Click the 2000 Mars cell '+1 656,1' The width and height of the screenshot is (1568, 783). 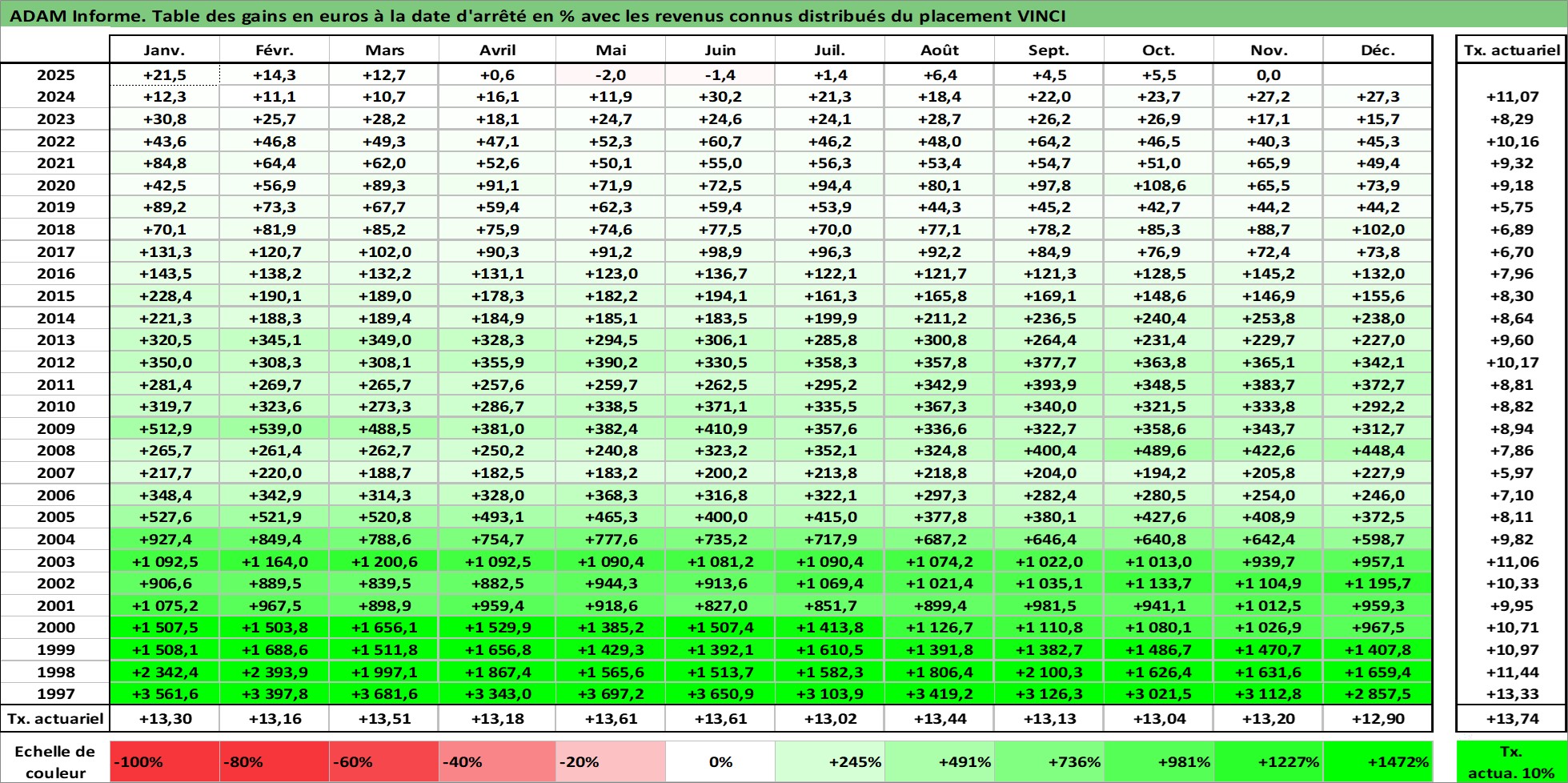384,627
